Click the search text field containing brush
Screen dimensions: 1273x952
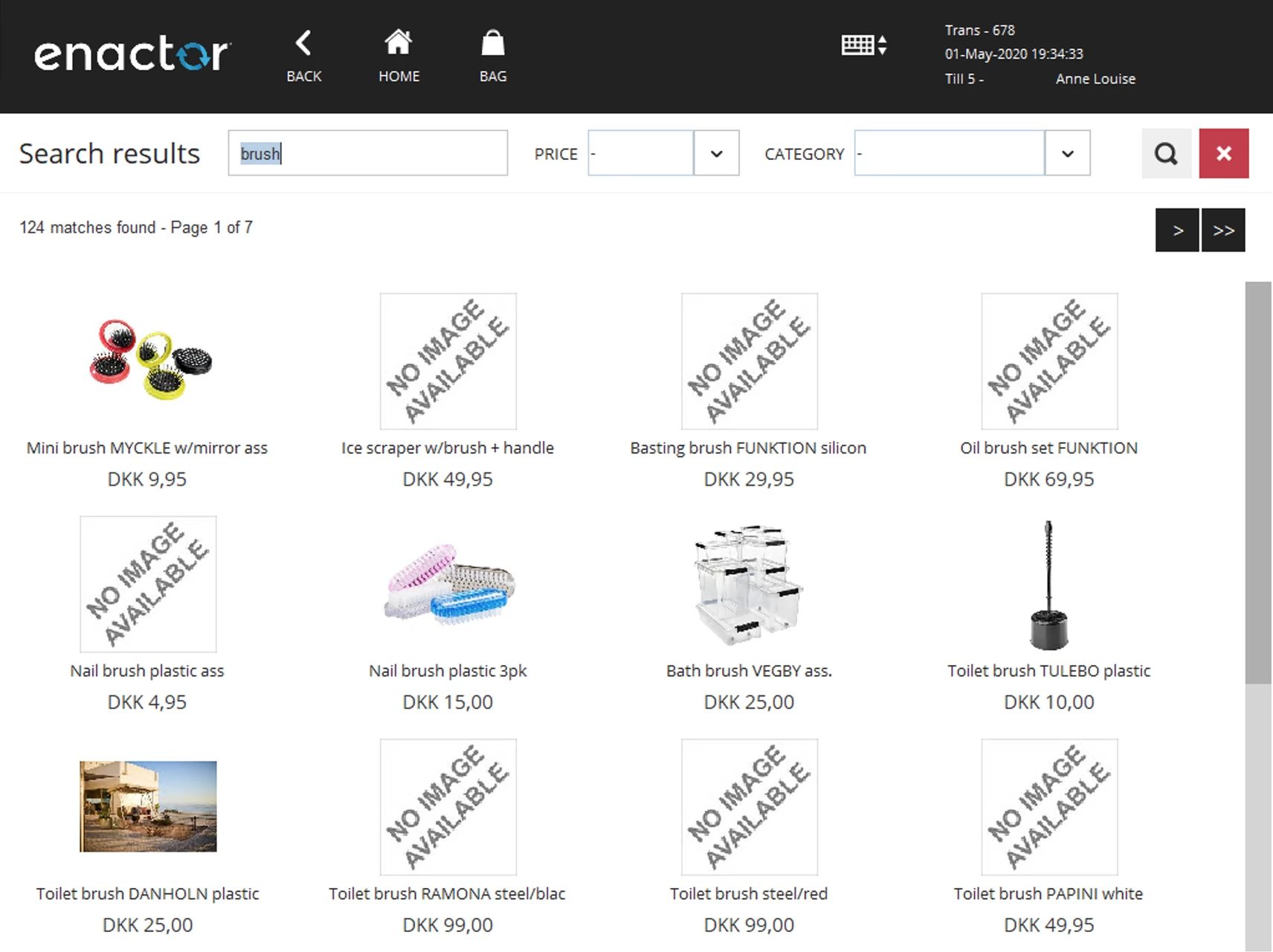coord(367,154)
